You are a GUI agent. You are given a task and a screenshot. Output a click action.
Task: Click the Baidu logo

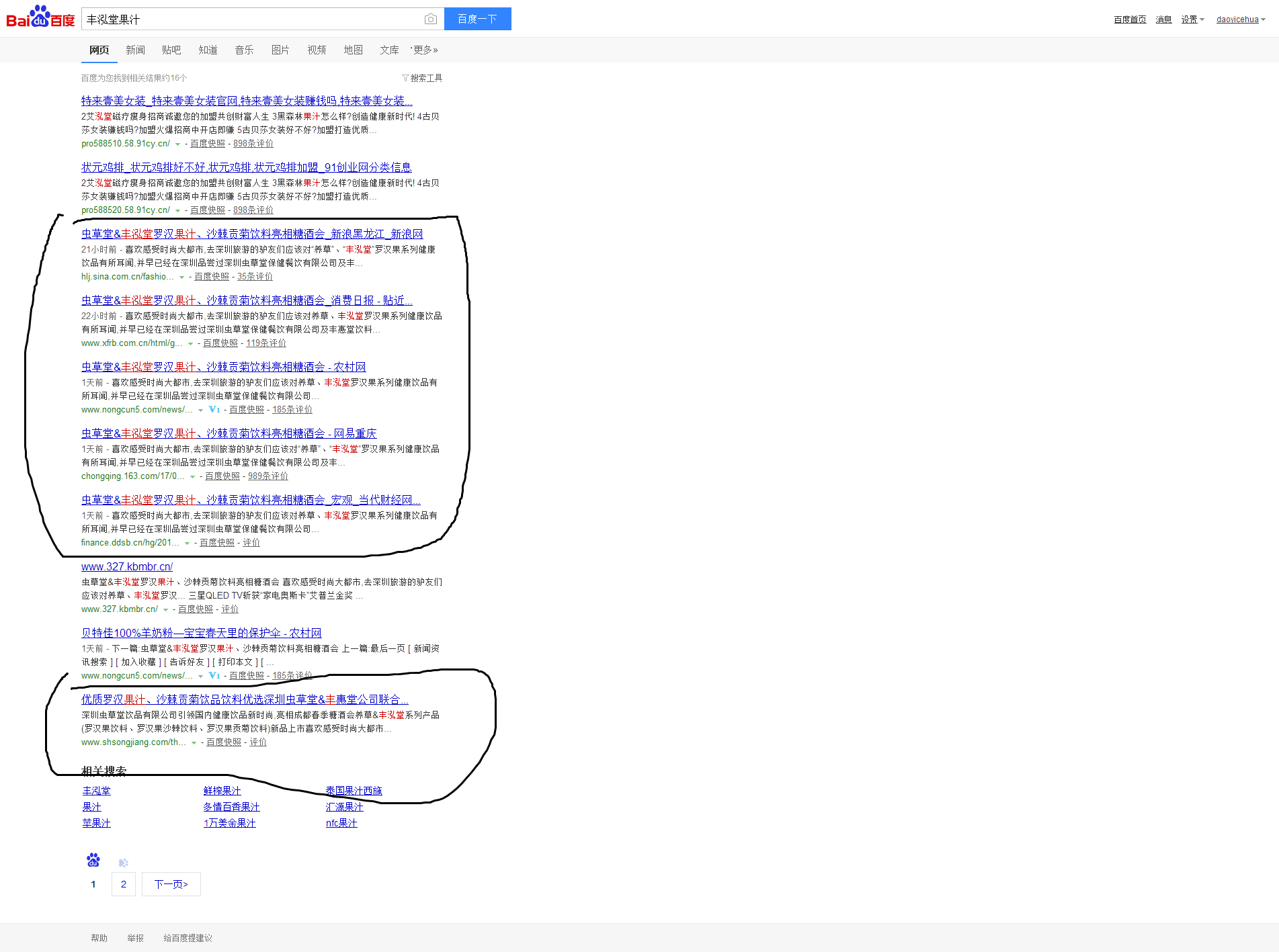click(x=40, y=17)
